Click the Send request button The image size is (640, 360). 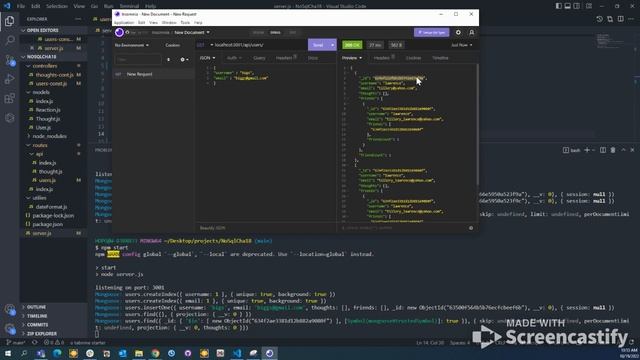(318, 45)
